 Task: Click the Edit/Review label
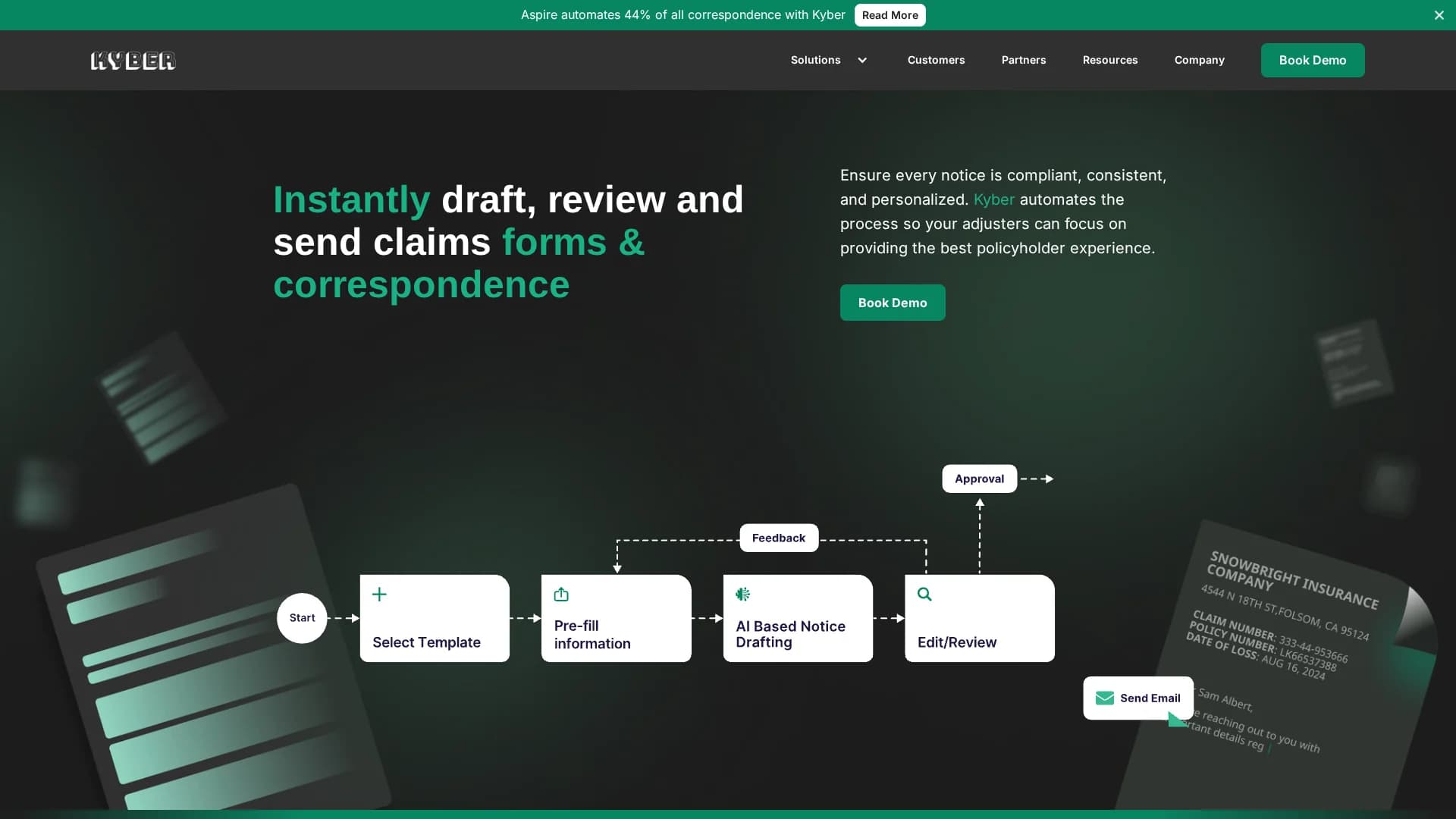[x=956, y=642]
